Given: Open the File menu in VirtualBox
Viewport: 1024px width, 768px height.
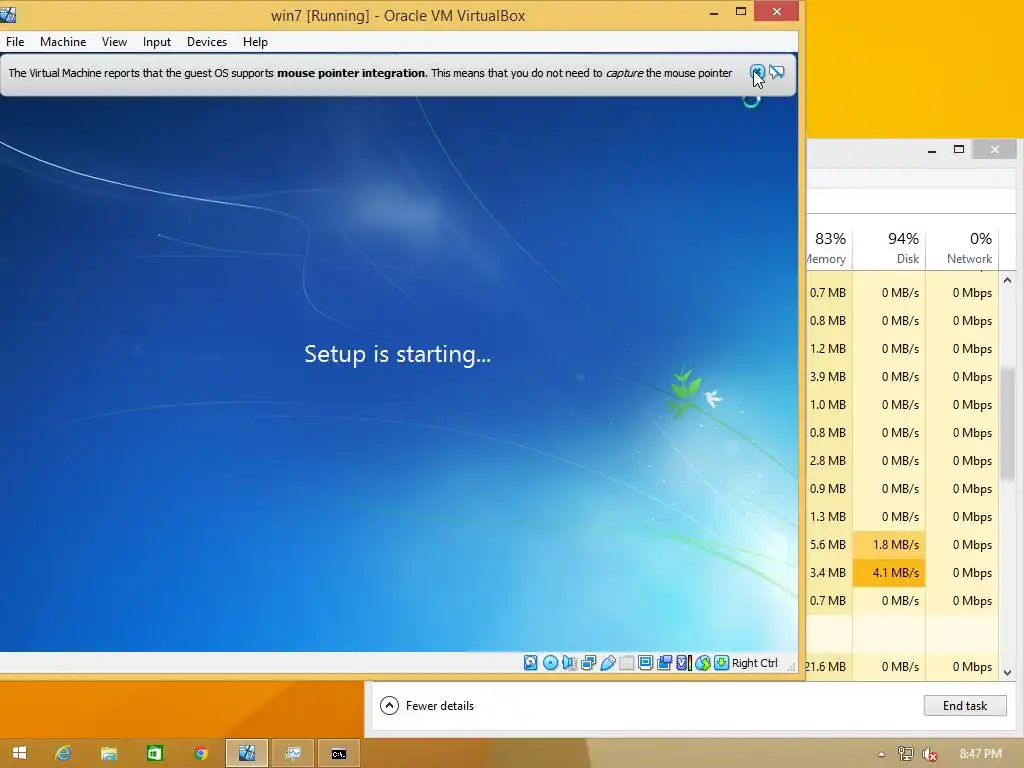Looking at the screenshot, I should pos(15,42).
